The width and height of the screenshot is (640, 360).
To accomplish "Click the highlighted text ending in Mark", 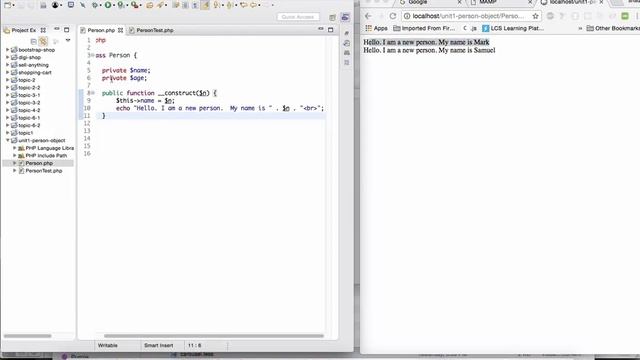I will click(x=426, y=42).
